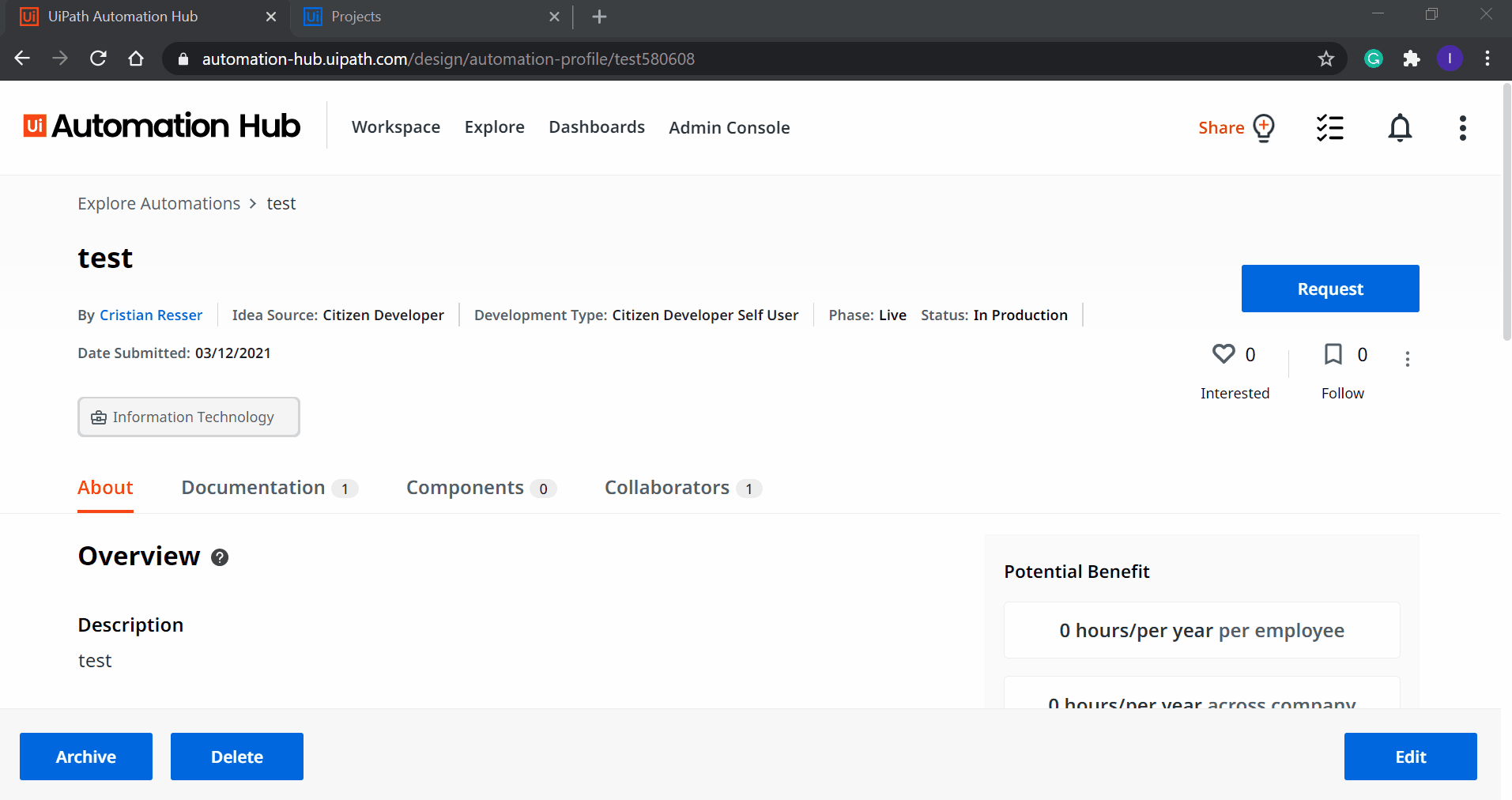The image size is (1512, 800).
Task: Click the Edit button
Action: click(1411, 757)
